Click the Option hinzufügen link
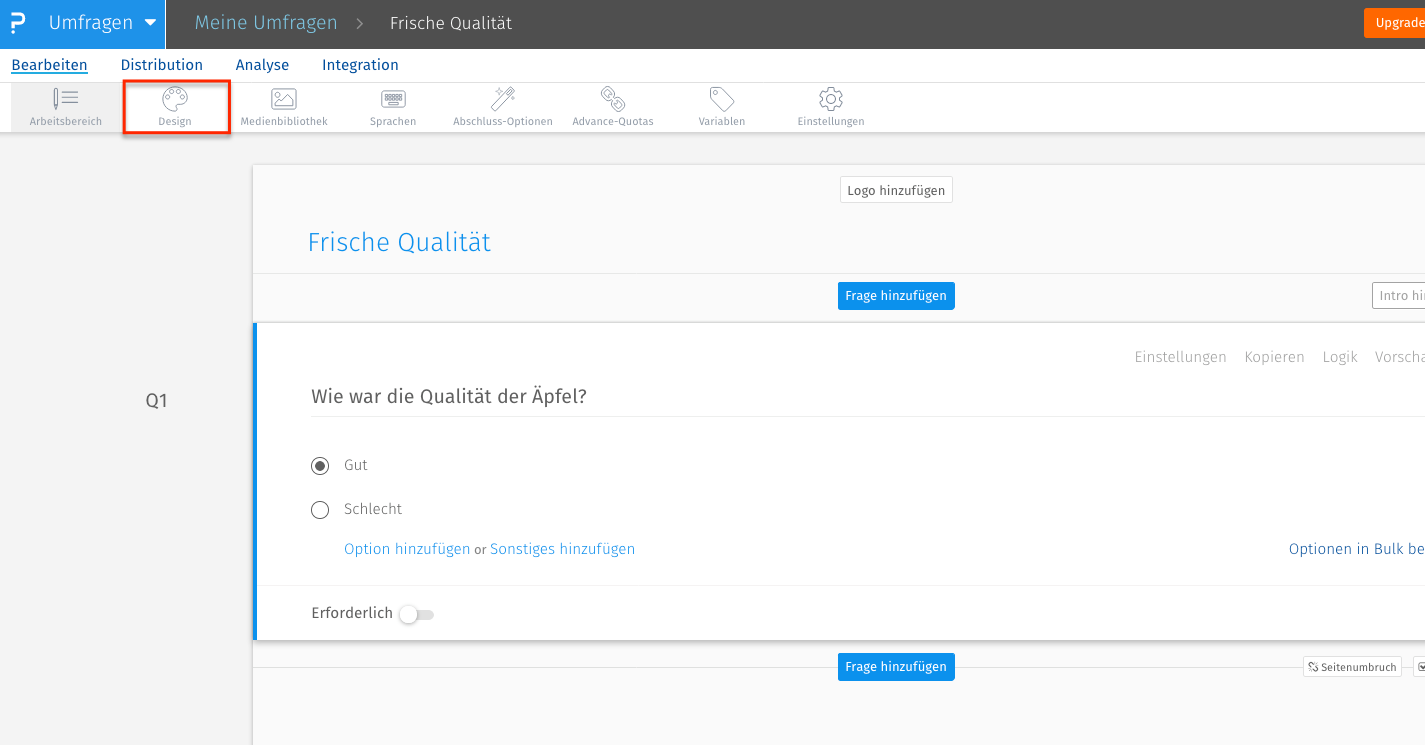 coord(406,548)
